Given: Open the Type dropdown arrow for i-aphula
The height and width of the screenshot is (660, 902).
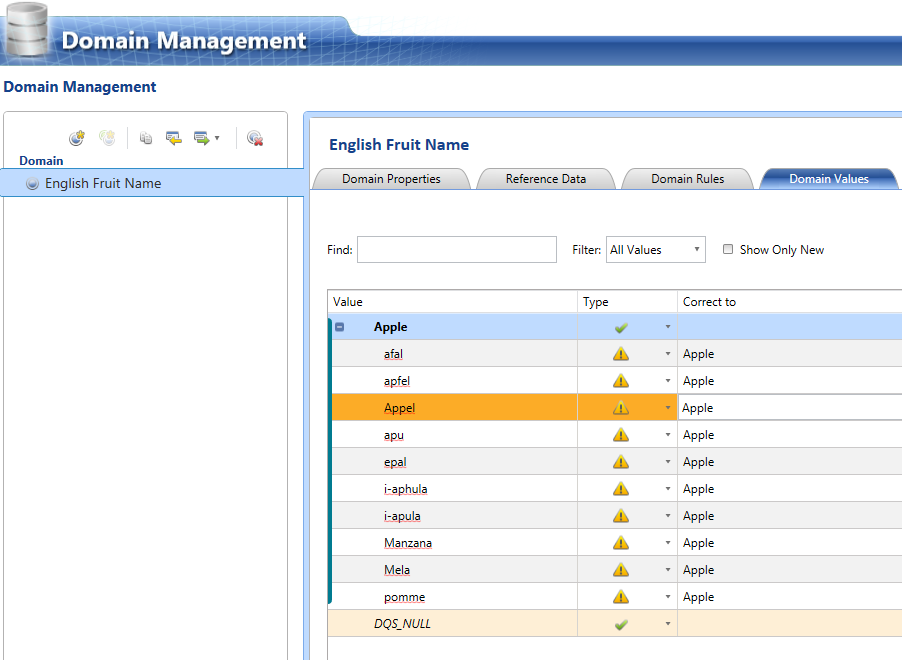Looking at the screenshot, I should tap(668, 489).
